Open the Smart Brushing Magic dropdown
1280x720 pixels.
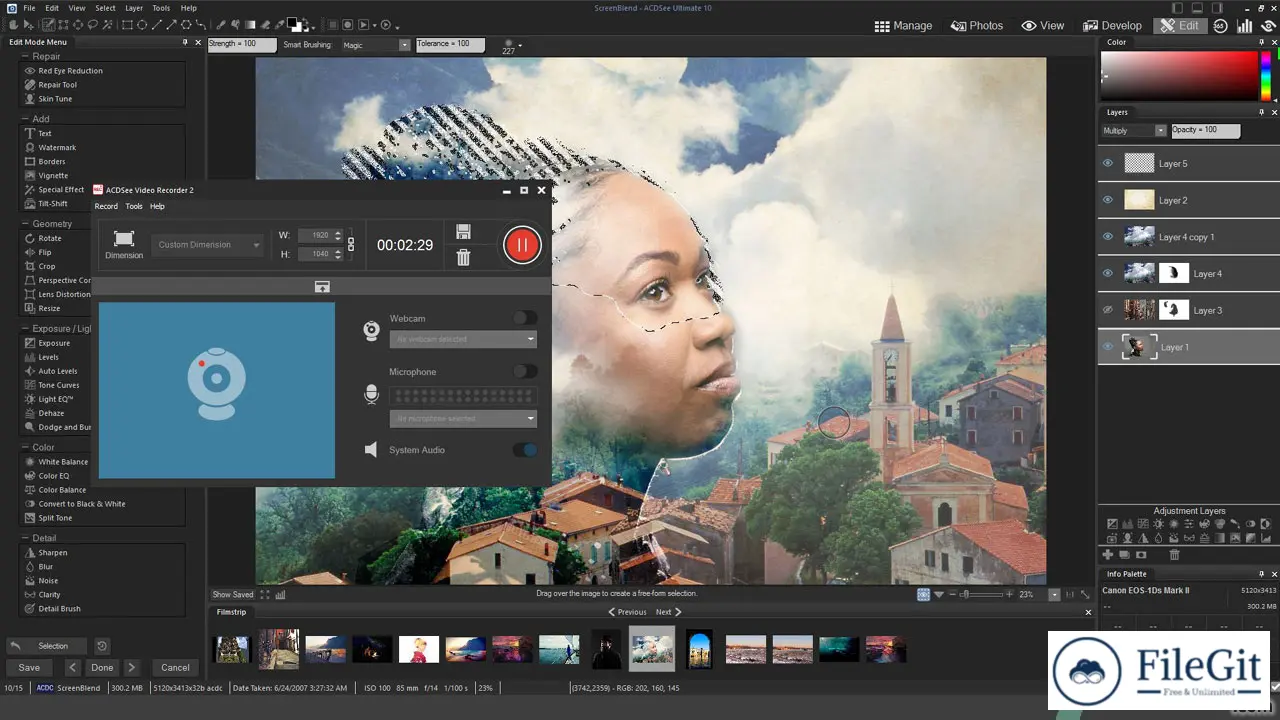click(x=375, y=45)
